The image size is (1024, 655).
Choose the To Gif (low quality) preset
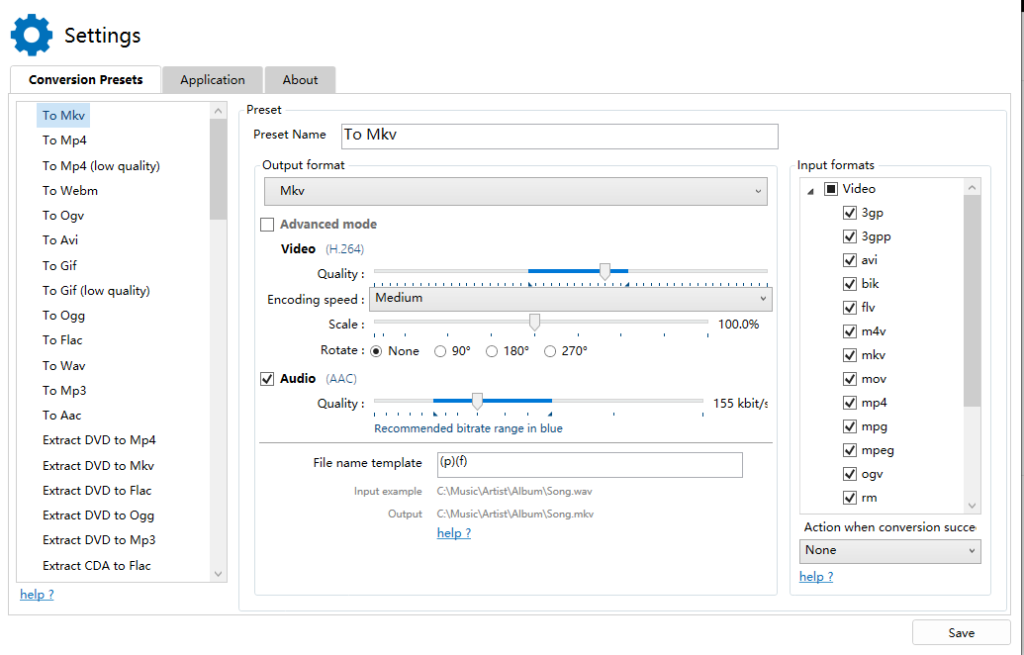pos(96,291)
